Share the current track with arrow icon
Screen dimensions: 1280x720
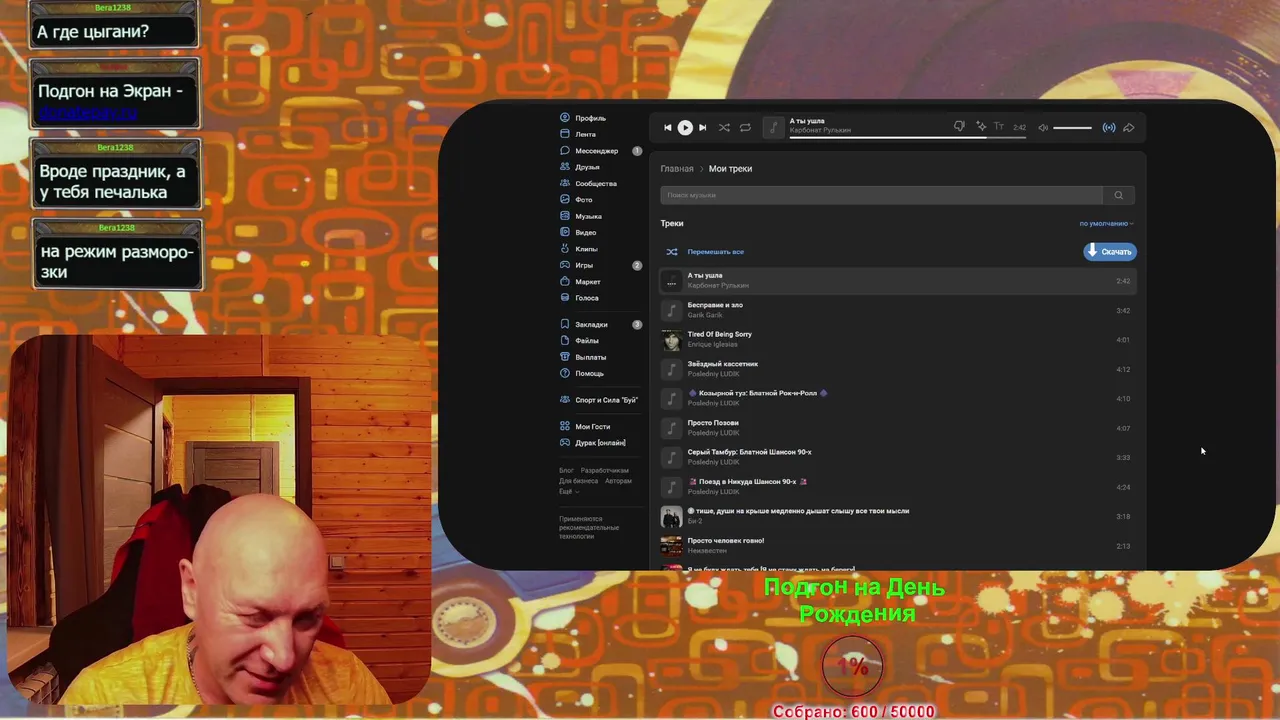1129,128
